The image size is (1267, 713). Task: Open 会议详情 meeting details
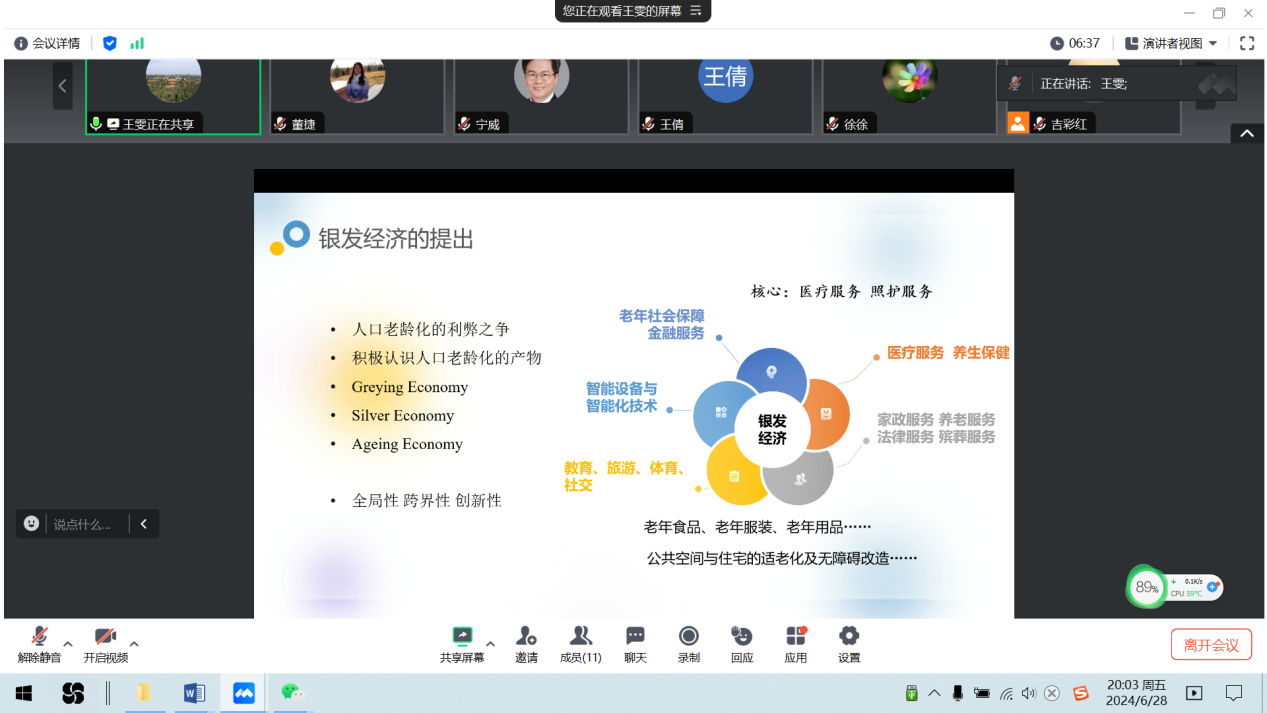pos(47,43)
